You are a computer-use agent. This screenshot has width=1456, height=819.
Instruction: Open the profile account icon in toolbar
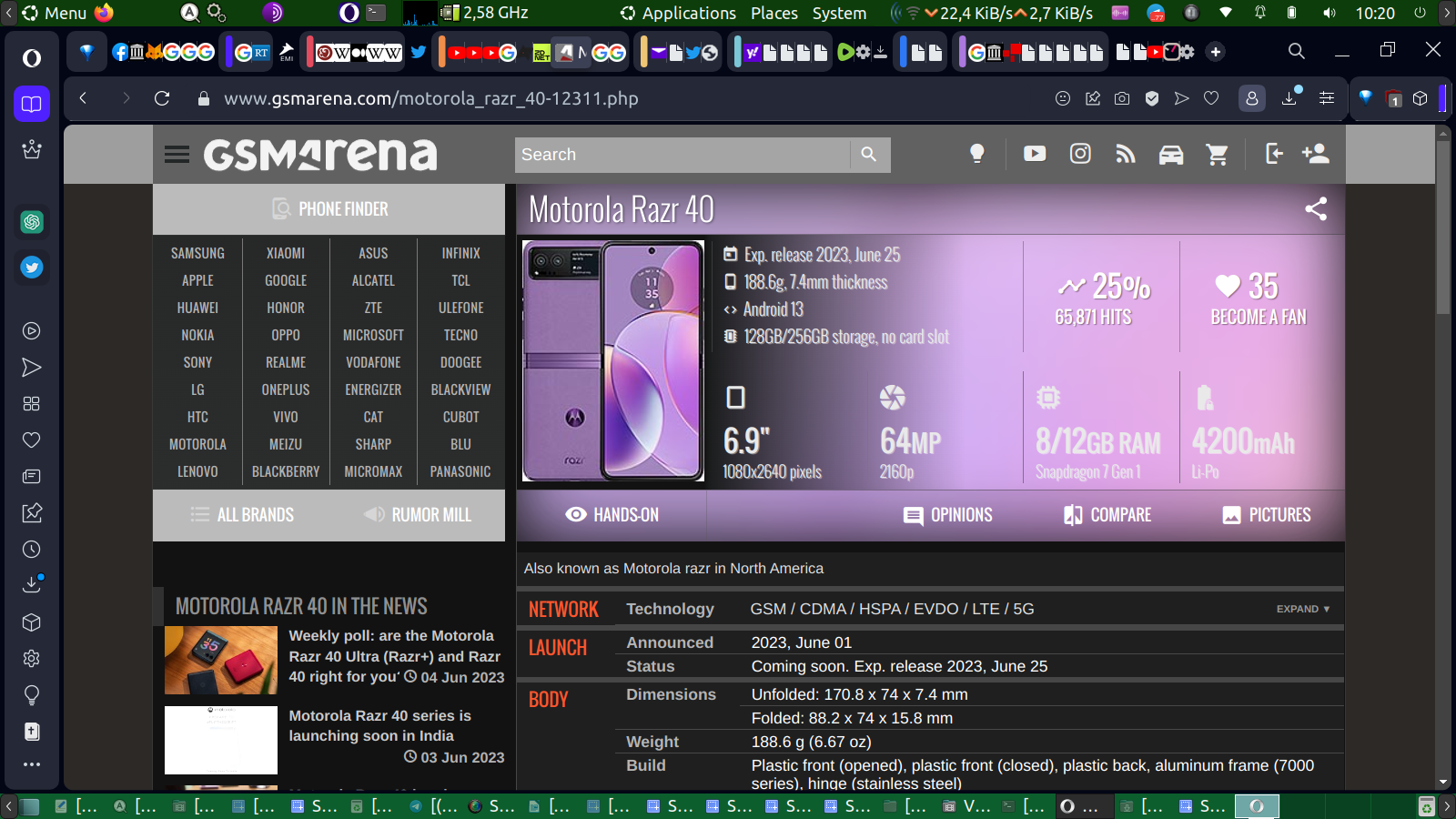pyautogui.click(x=1252, y=98)
